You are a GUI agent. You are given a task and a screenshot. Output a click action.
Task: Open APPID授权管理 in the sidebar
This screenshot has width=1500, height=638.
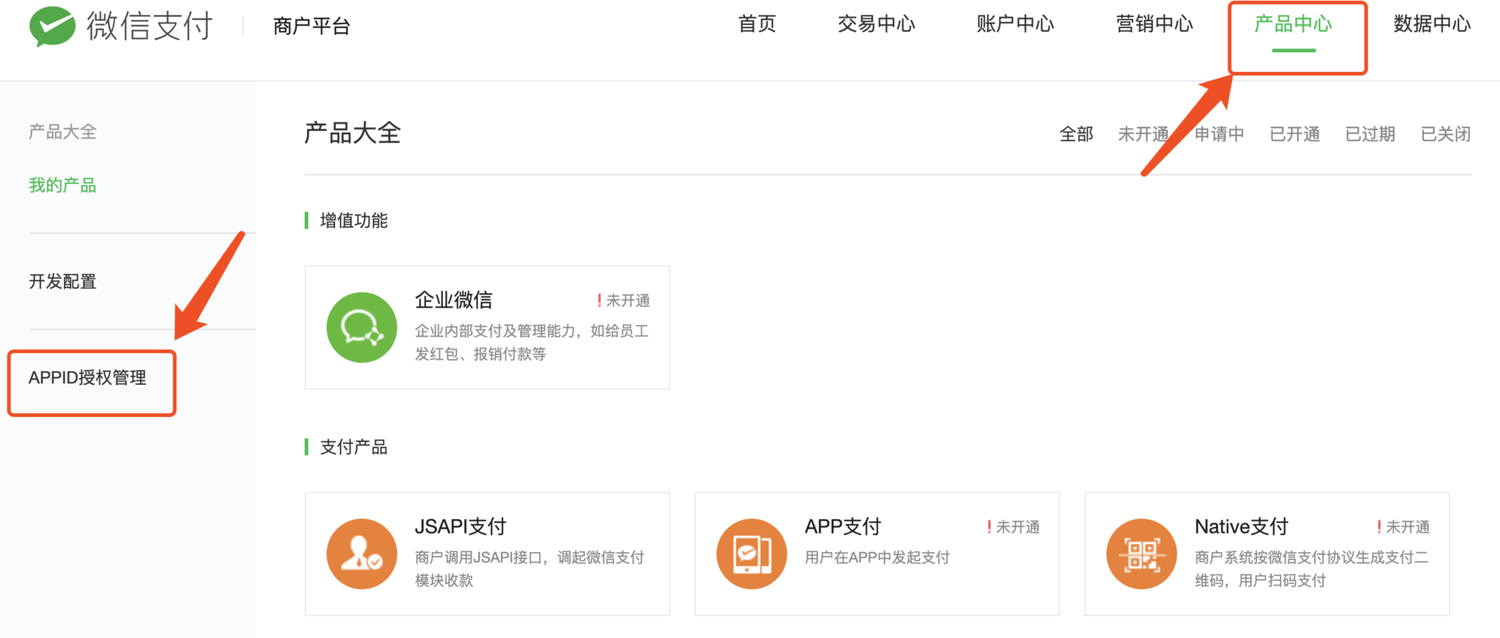(88, 378)
